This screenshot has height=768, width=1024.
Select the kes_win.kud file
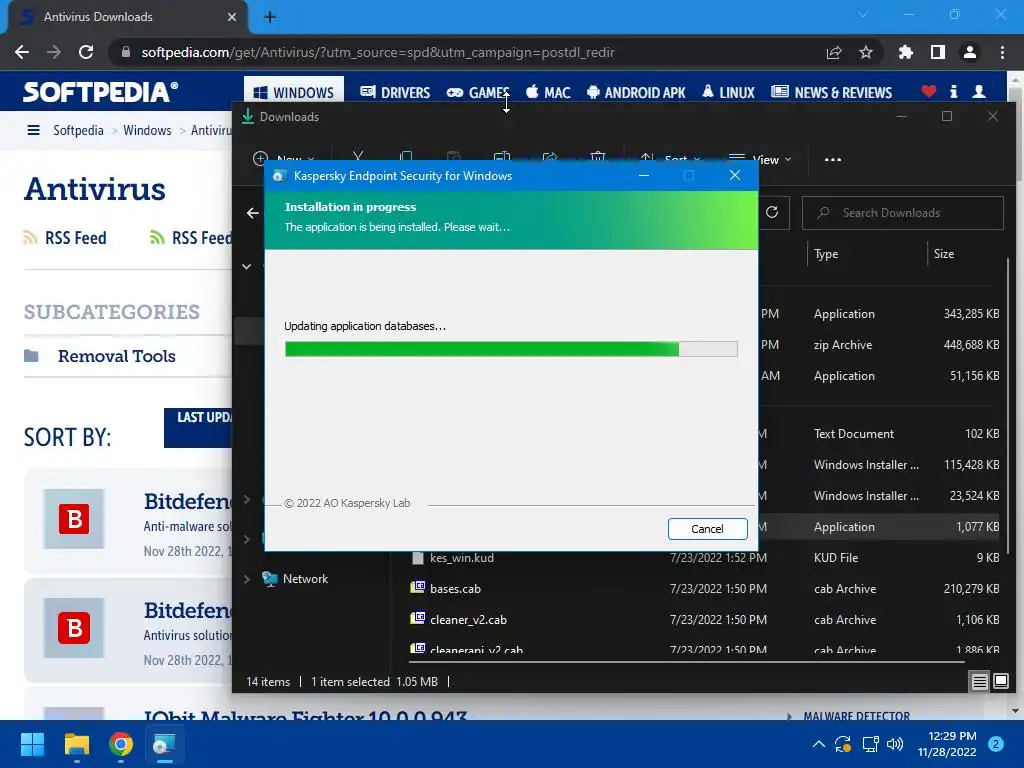click(x=462, y=558)
